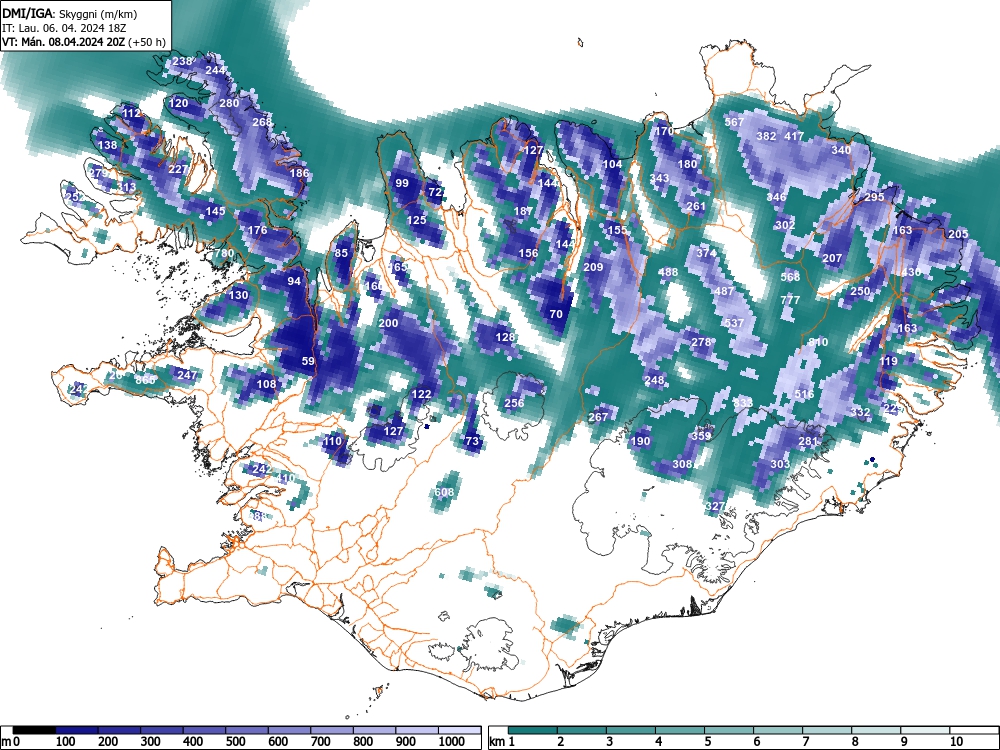This screenshot has height=750, width=1000.
Task: Select the black 0–100 m legend swatch
Action: 34,730
